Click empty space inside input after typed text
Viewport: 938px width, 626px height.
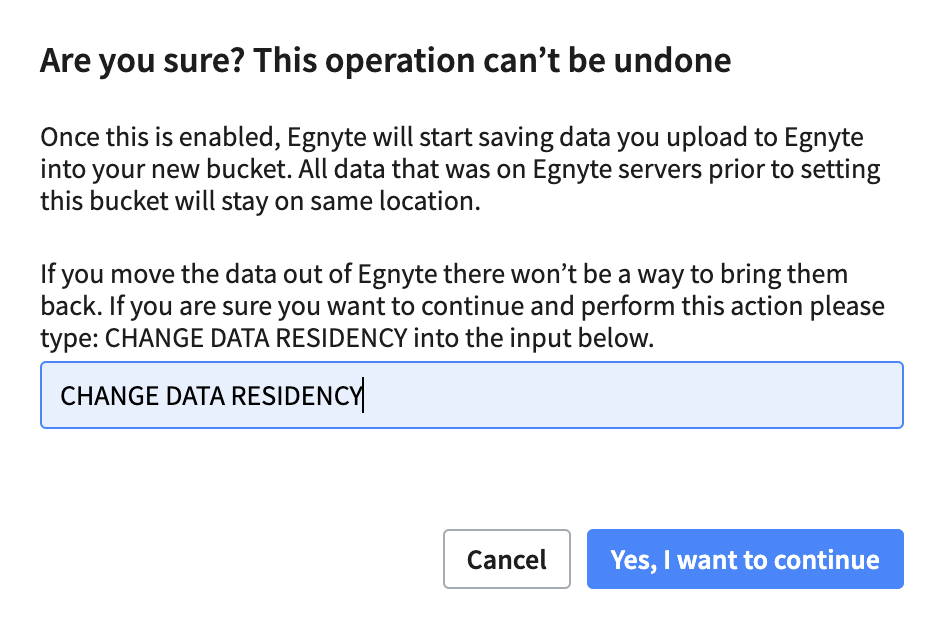(630, 396)
